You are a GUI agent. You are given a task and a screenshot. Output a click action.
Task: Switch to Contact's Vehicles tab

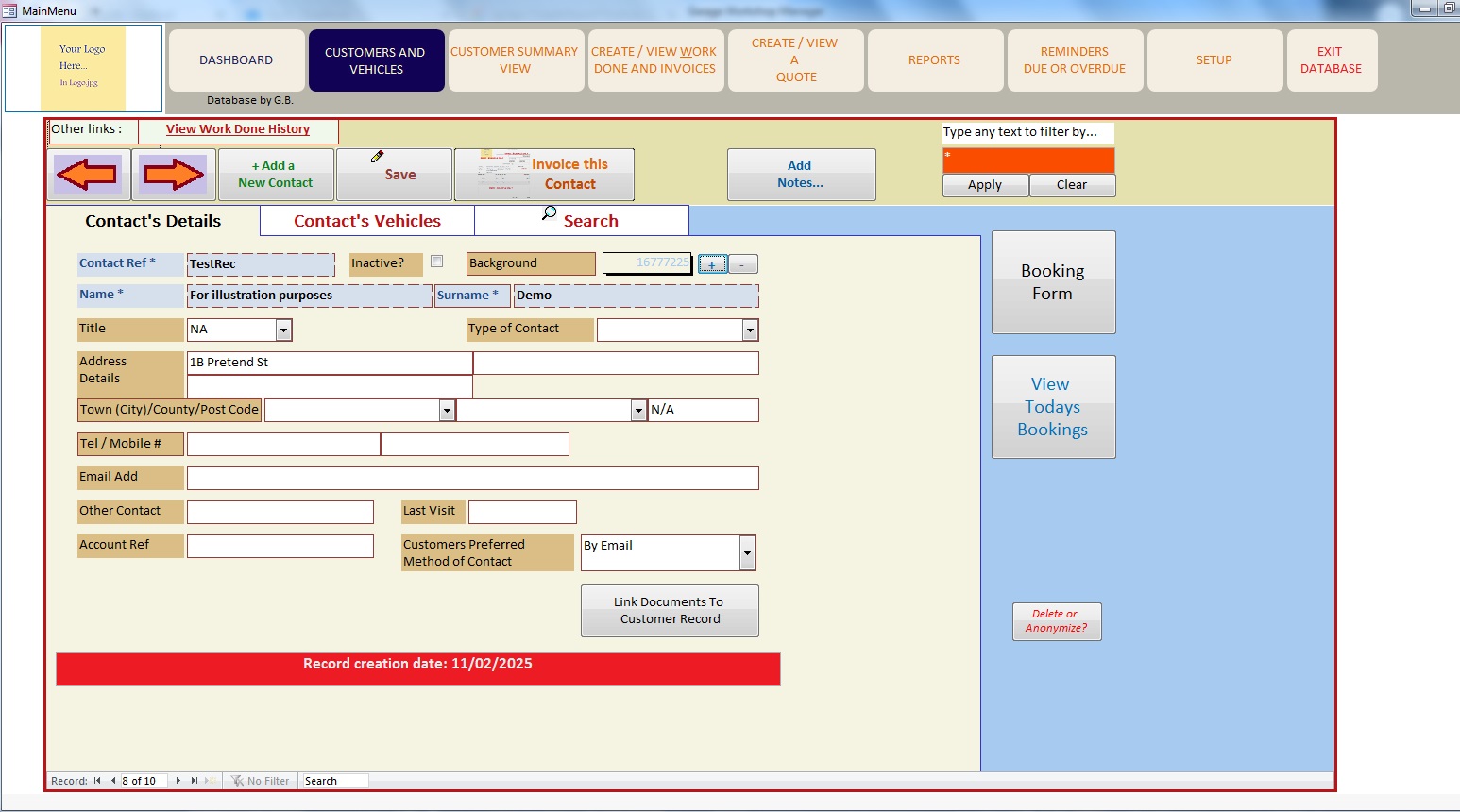[366, 221]
